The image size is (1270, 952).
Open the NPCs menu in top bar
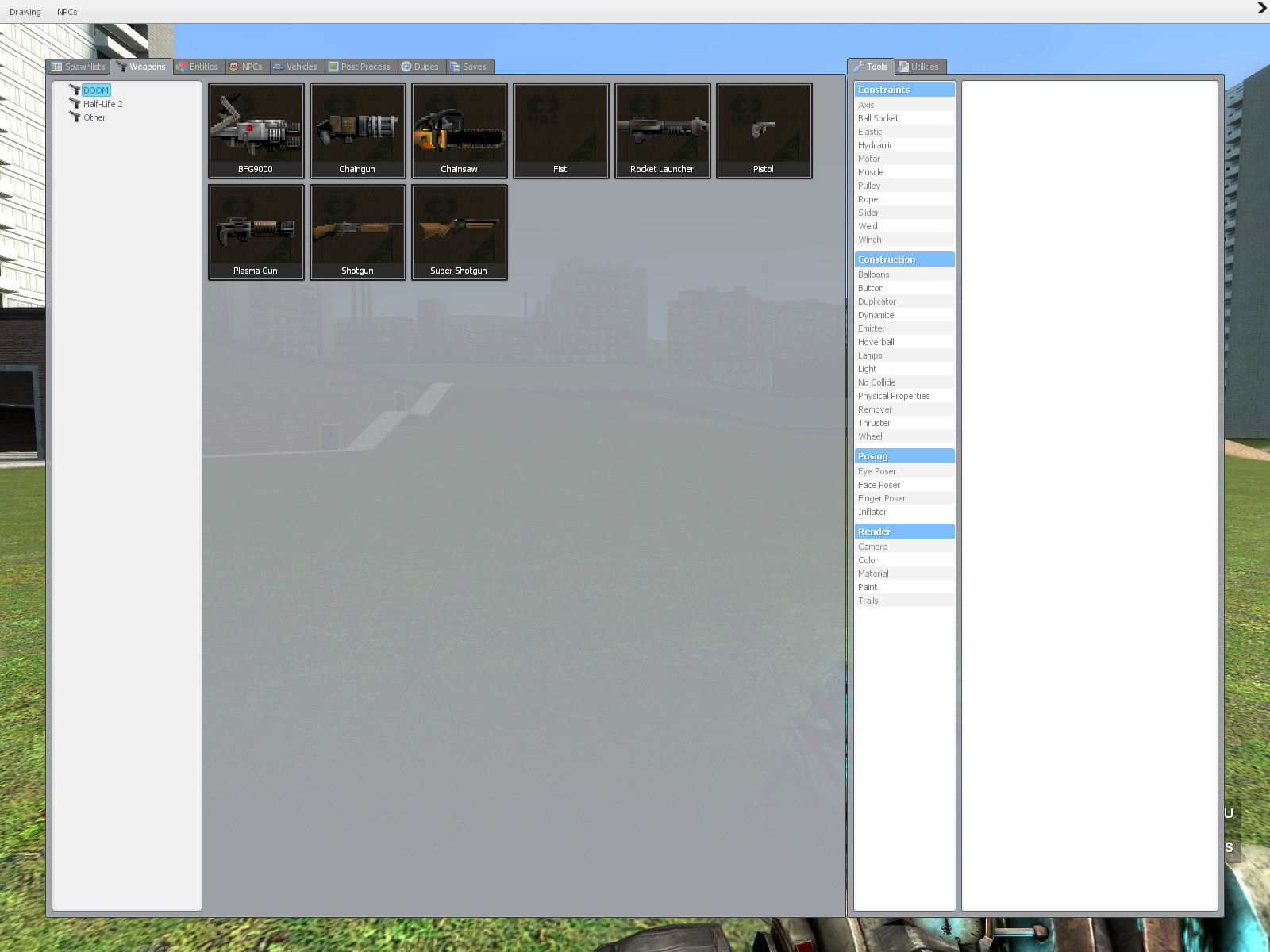(67, 12)
